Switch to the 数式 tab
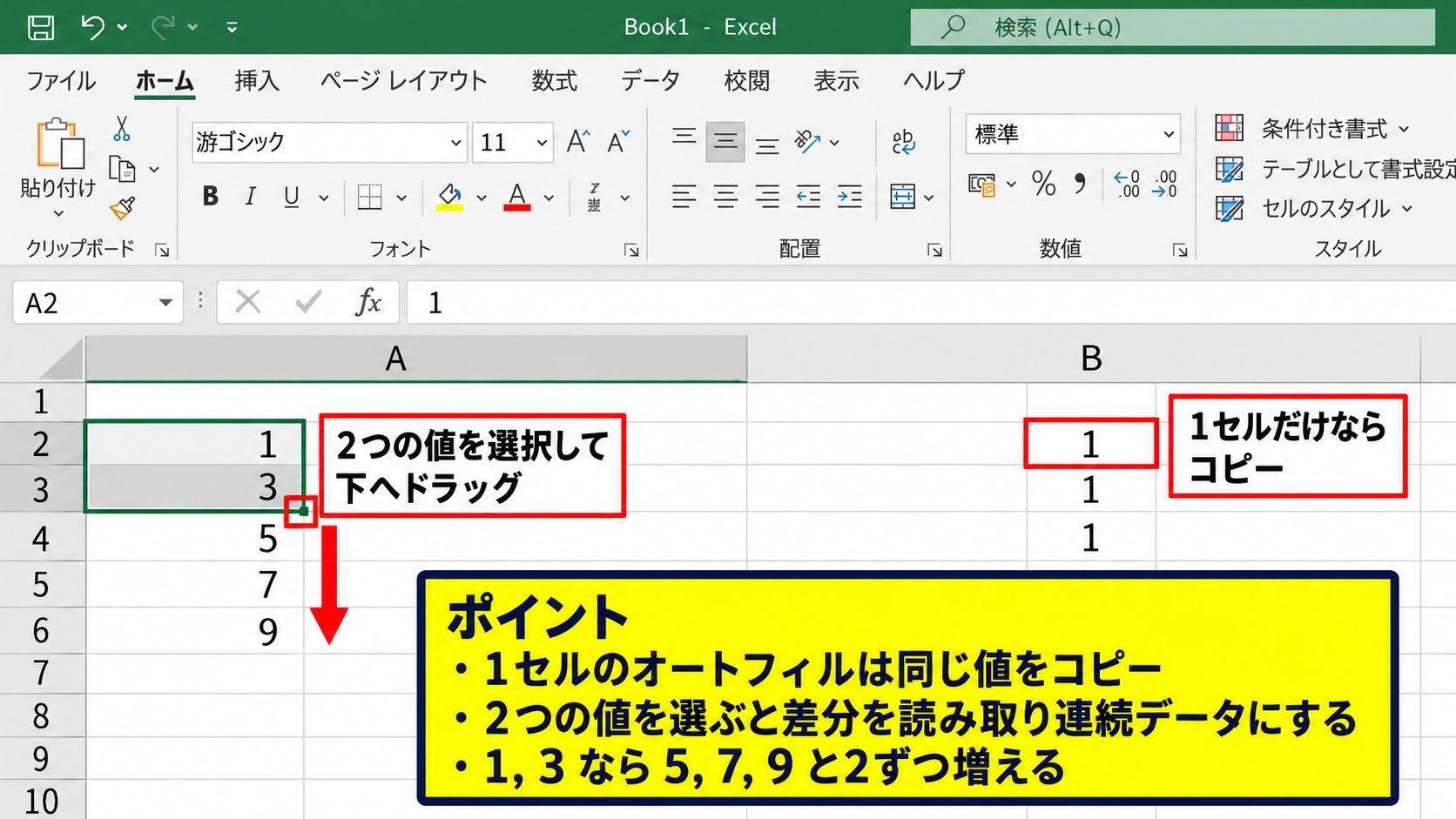The width and height of the screenshot is (1456, 819). pyautogui.click(x=555, y=81)
